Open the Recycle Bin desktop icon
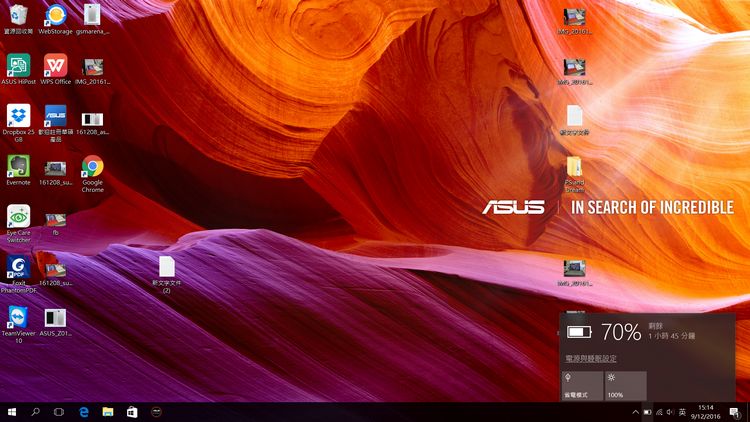Screen dimensions: 750x422 point(18,19)
